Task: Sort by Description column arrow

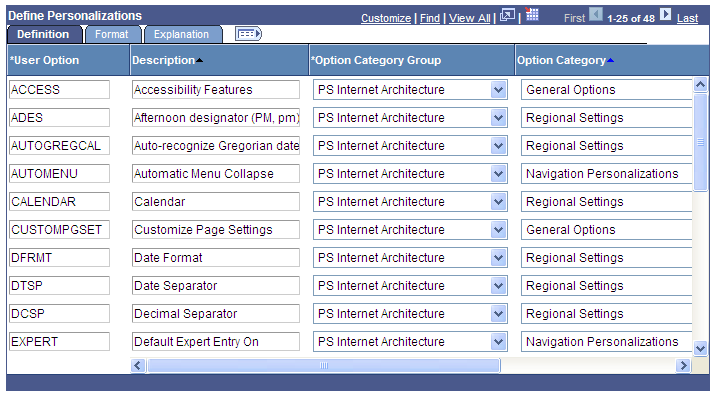Action: [x=199, y=60]
